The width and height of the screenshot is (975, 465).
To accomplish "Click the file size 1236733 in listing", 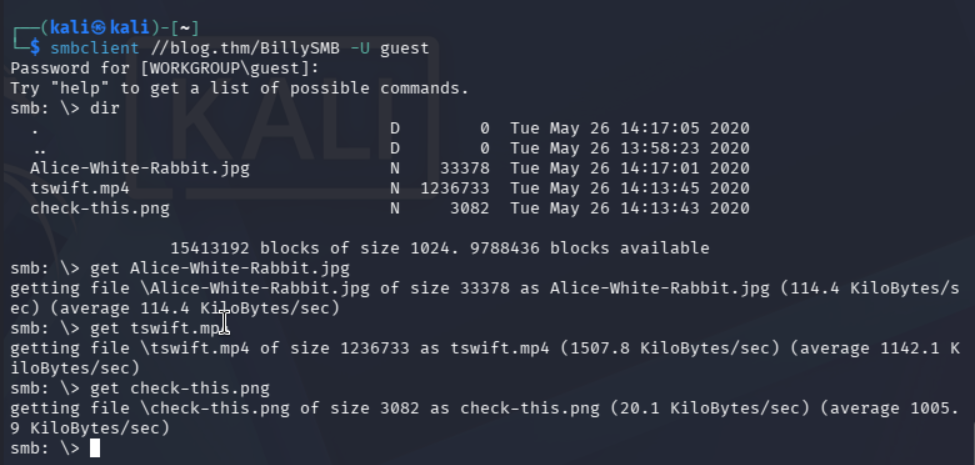I will point(455,188).
